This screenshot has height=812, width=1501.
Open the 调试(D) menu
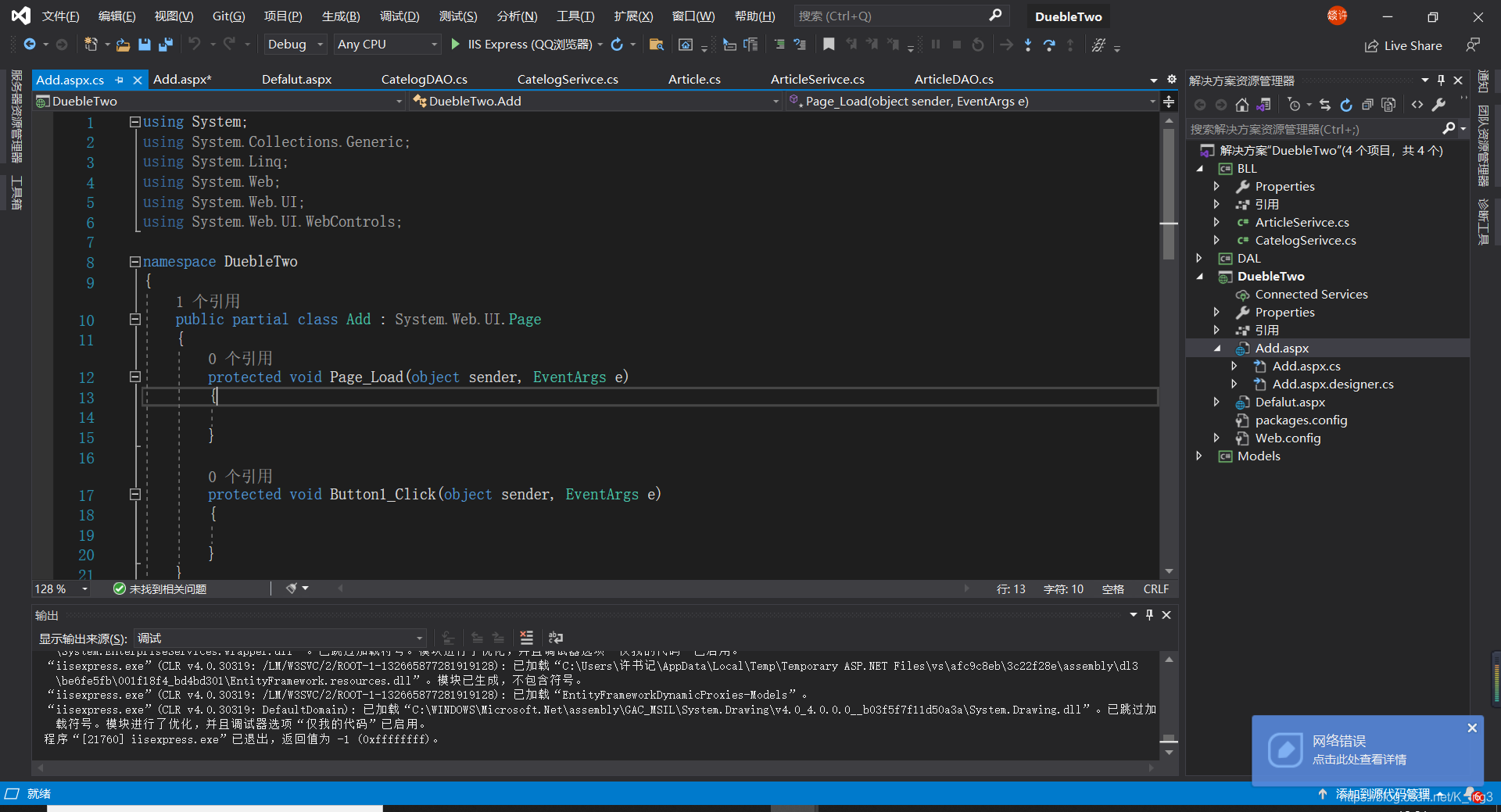coord(399,16)
